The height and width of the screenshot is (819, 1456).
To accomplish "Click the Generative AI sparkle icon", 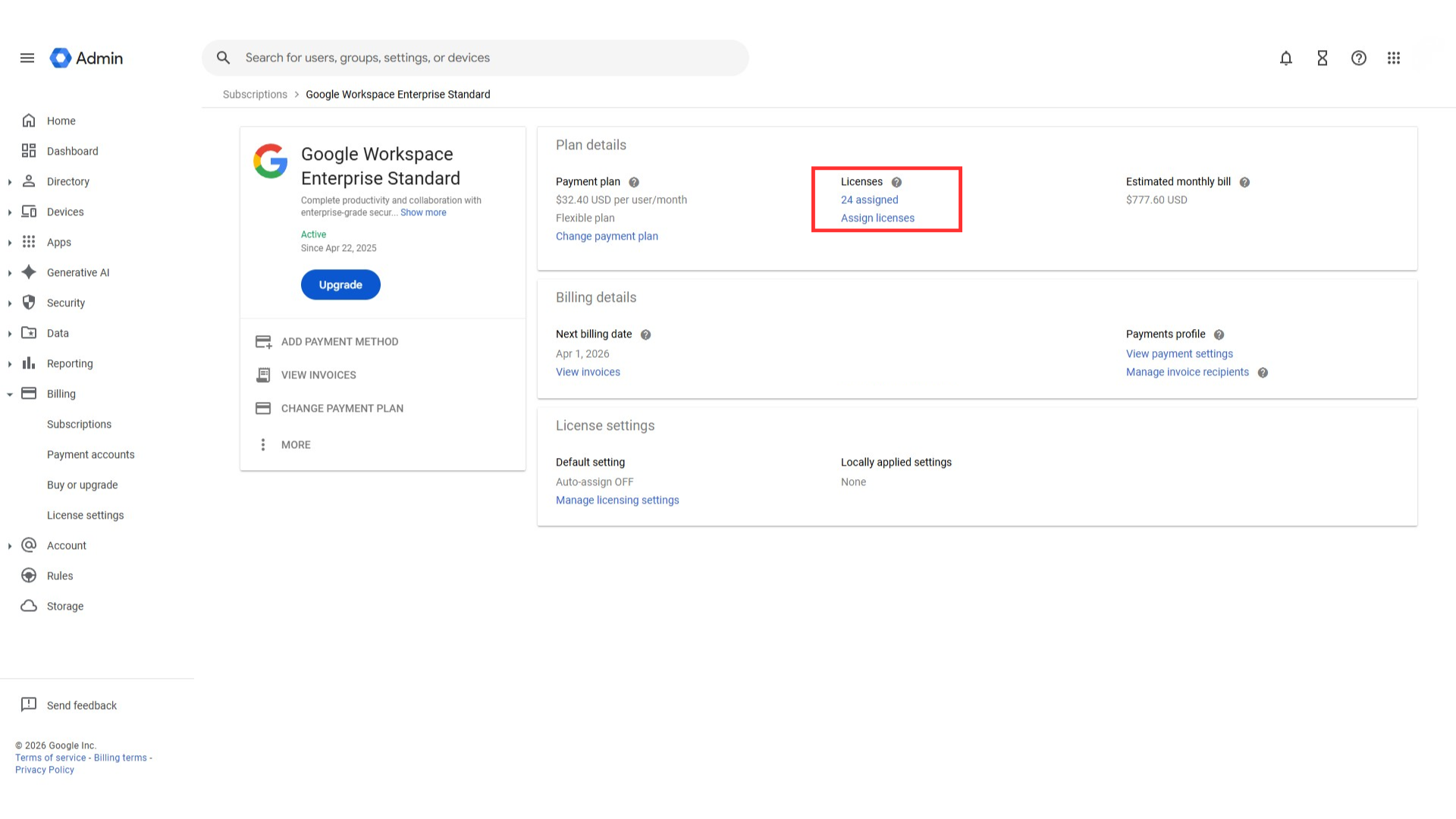I will coord(29,272).
